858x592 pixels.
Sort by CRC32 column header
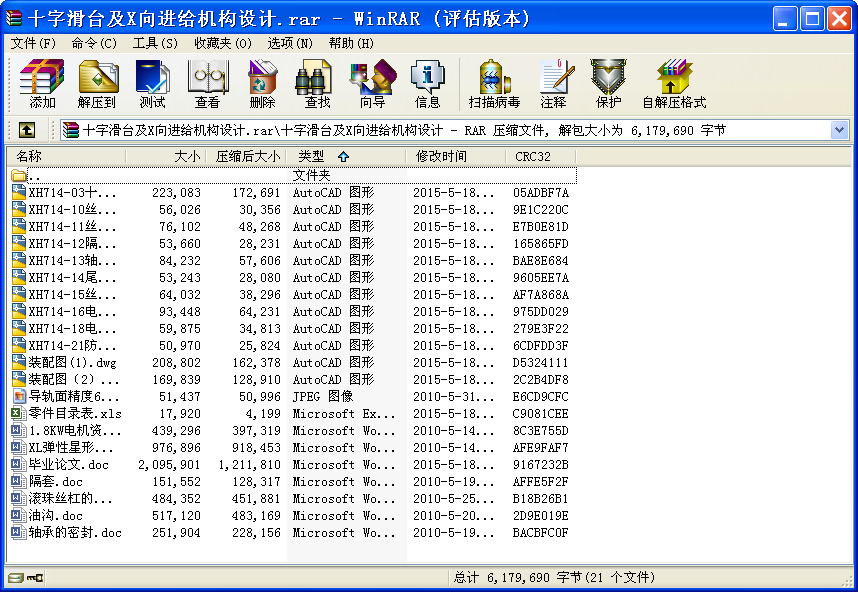pos(541,156)
